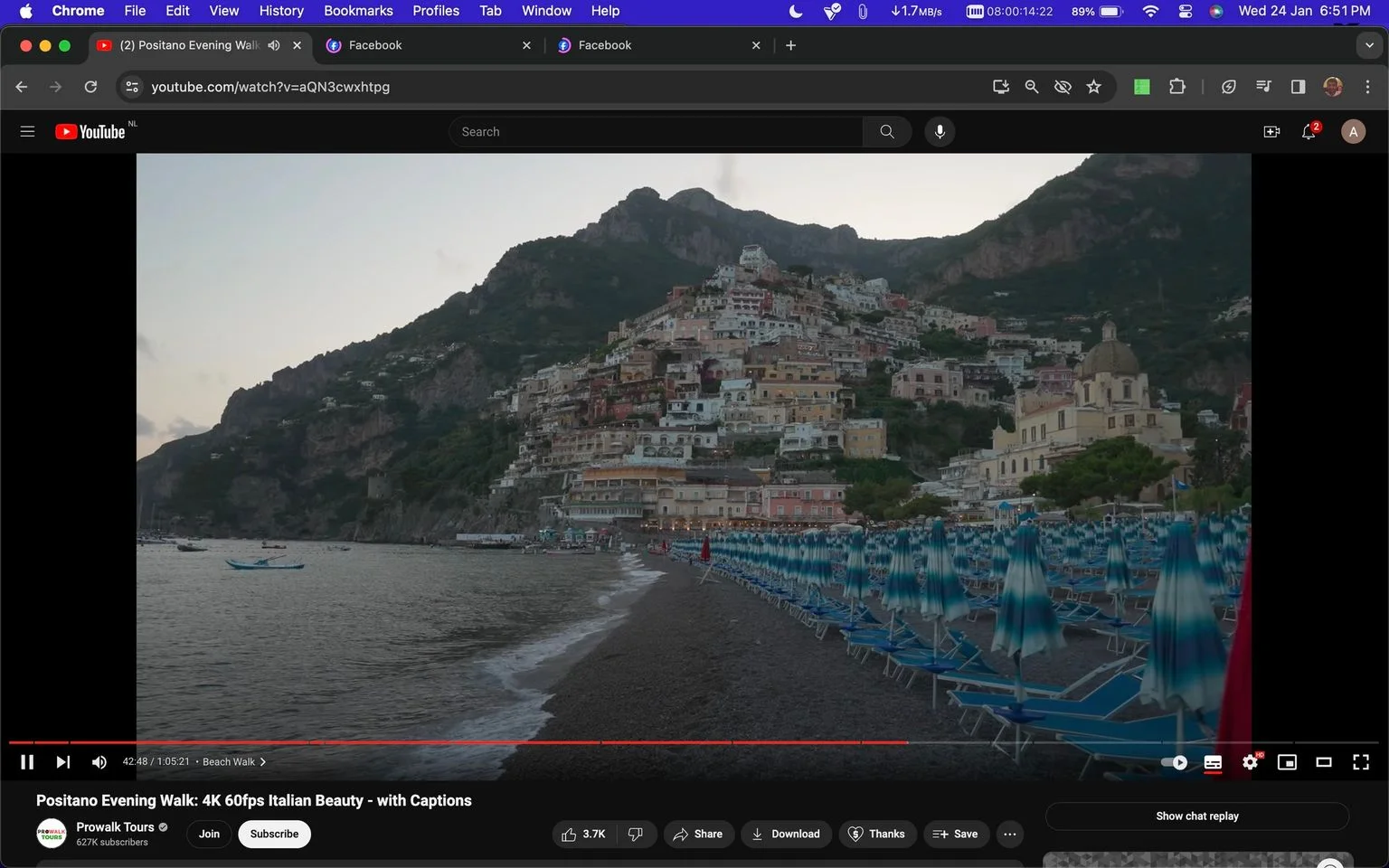Install or cast via screen icon in address bar

point(1001,87)
